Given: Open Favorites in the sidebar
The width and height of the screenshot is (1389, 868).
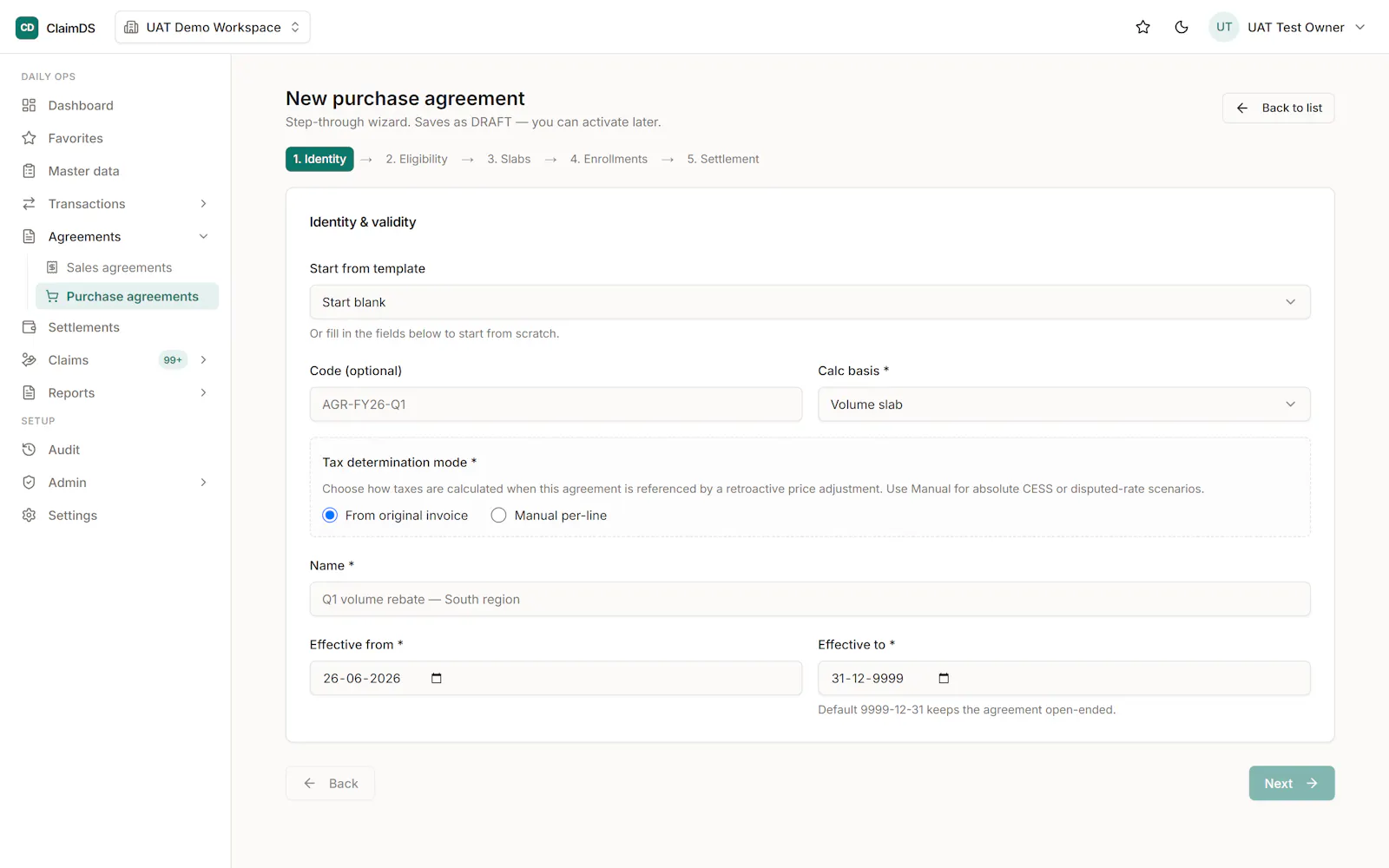Looking at the screenshot, I should (115, 138).
